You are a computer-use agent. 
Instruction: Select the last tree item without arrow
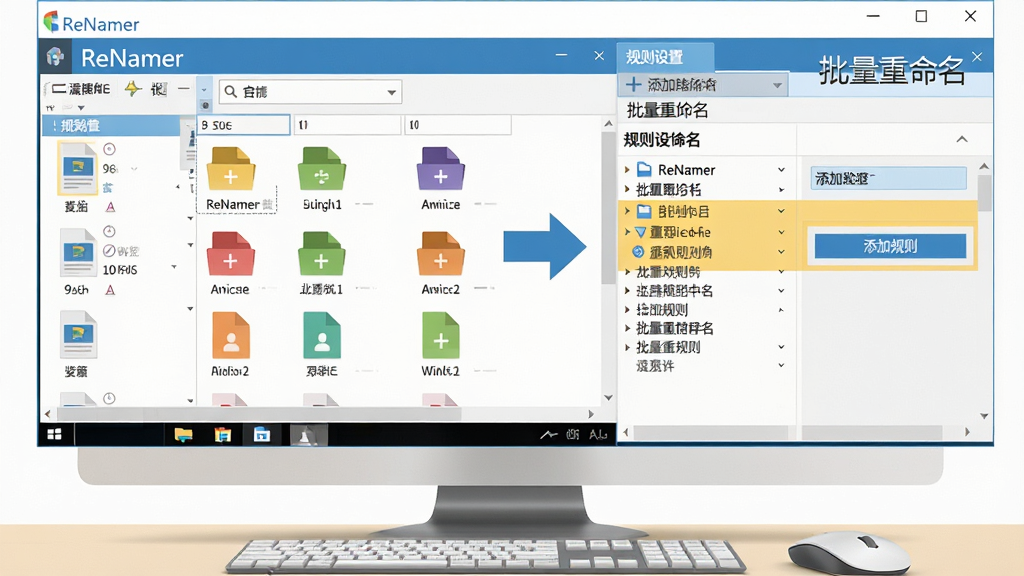point(655,366)
